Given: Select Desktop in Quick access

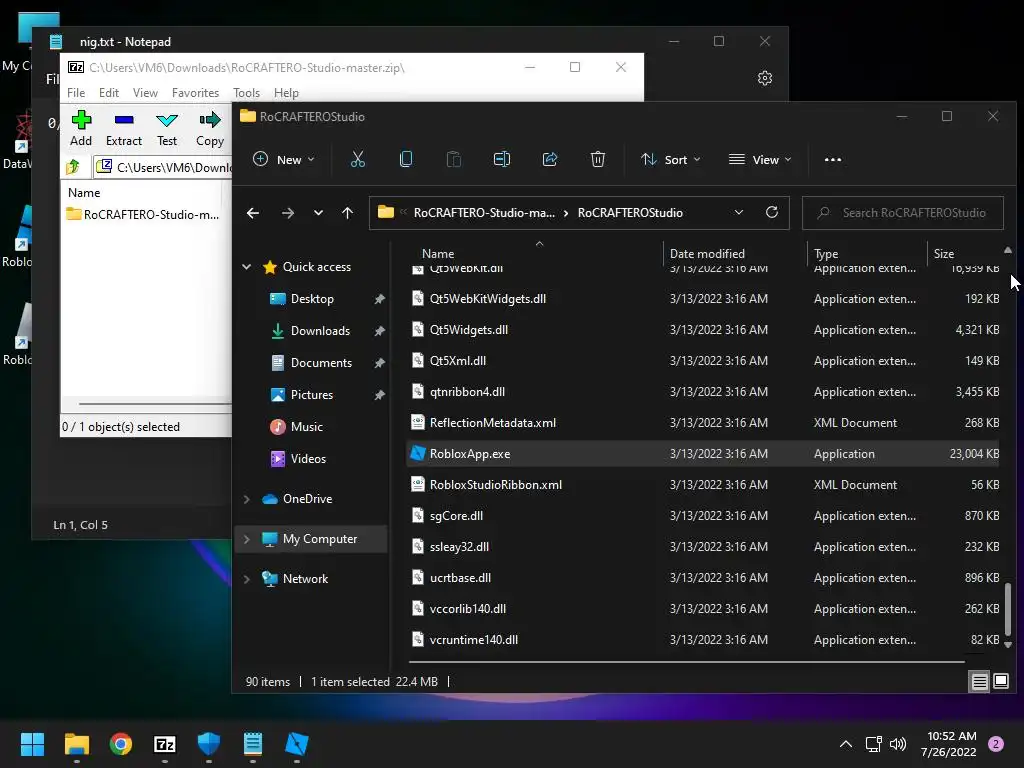Looking at the screenshot, I should pyautogui.click(x=312, y=299).
